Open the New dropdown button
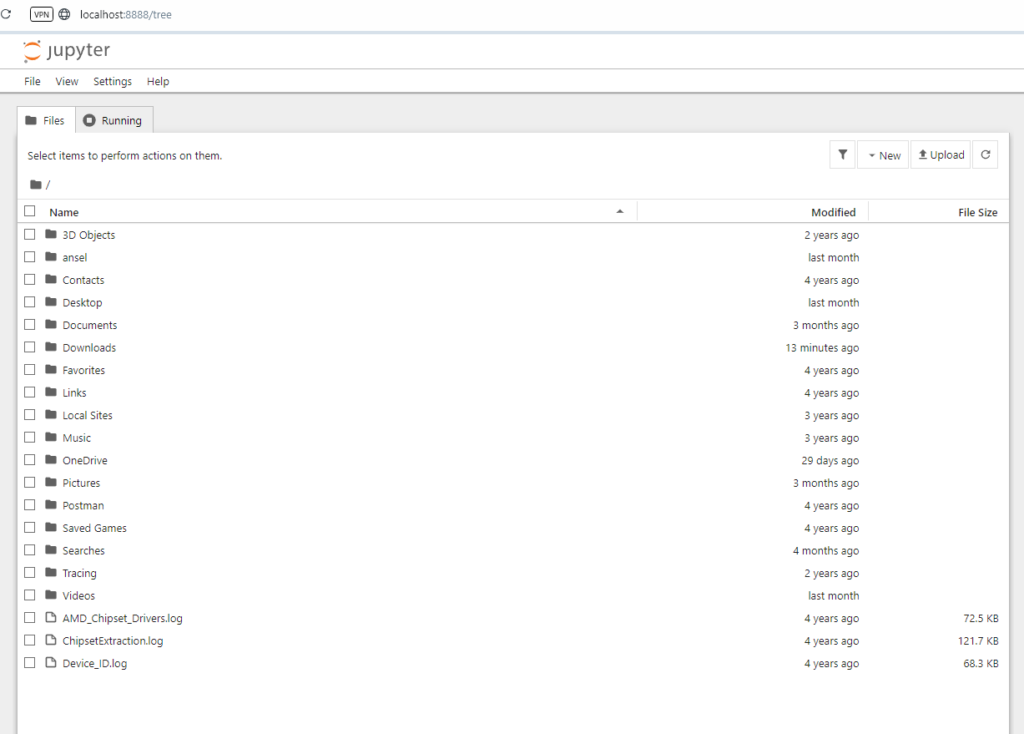 883,155
